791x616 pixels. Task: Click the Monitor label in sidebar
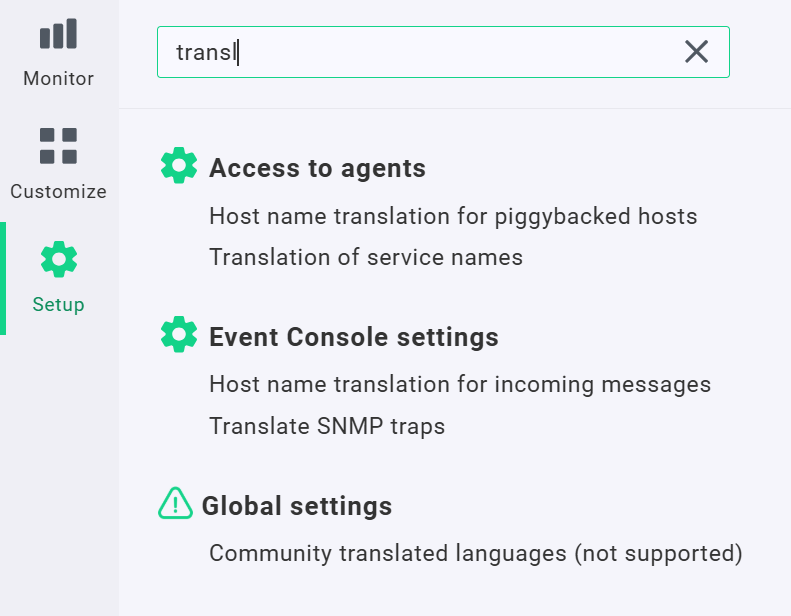(58, 78)
